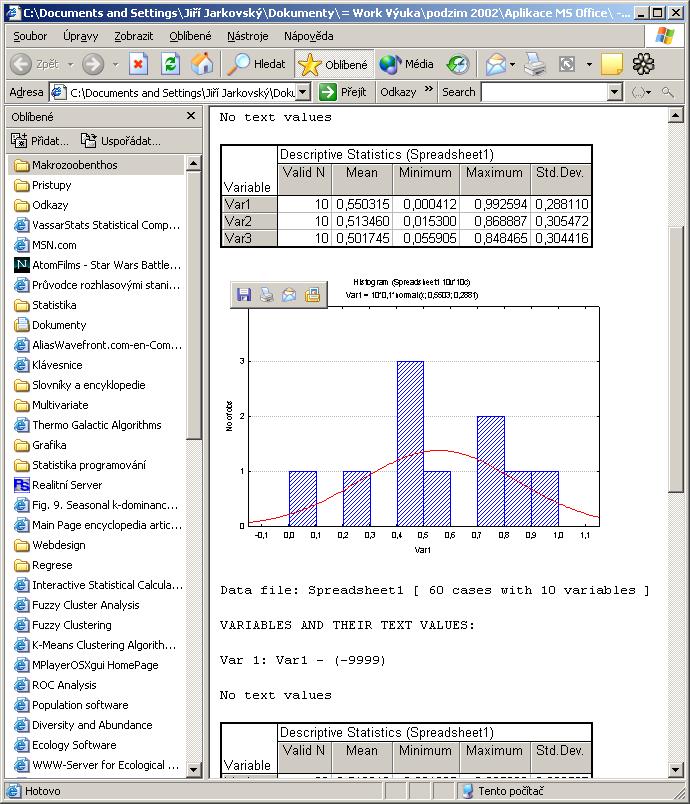The width and height of the screenshot is (690, 804).
Task: Click Přidat to add a favorite
Action: coord(40,140)
